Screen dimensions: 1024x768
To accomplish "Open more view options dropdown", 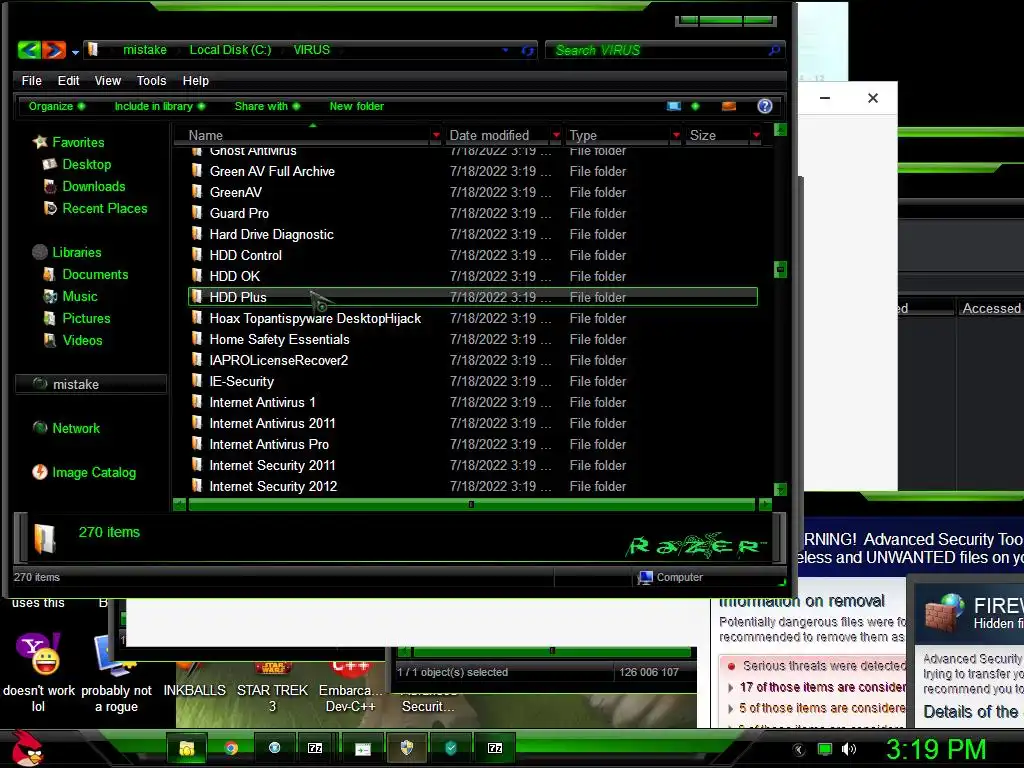I will tap(695, 106).
